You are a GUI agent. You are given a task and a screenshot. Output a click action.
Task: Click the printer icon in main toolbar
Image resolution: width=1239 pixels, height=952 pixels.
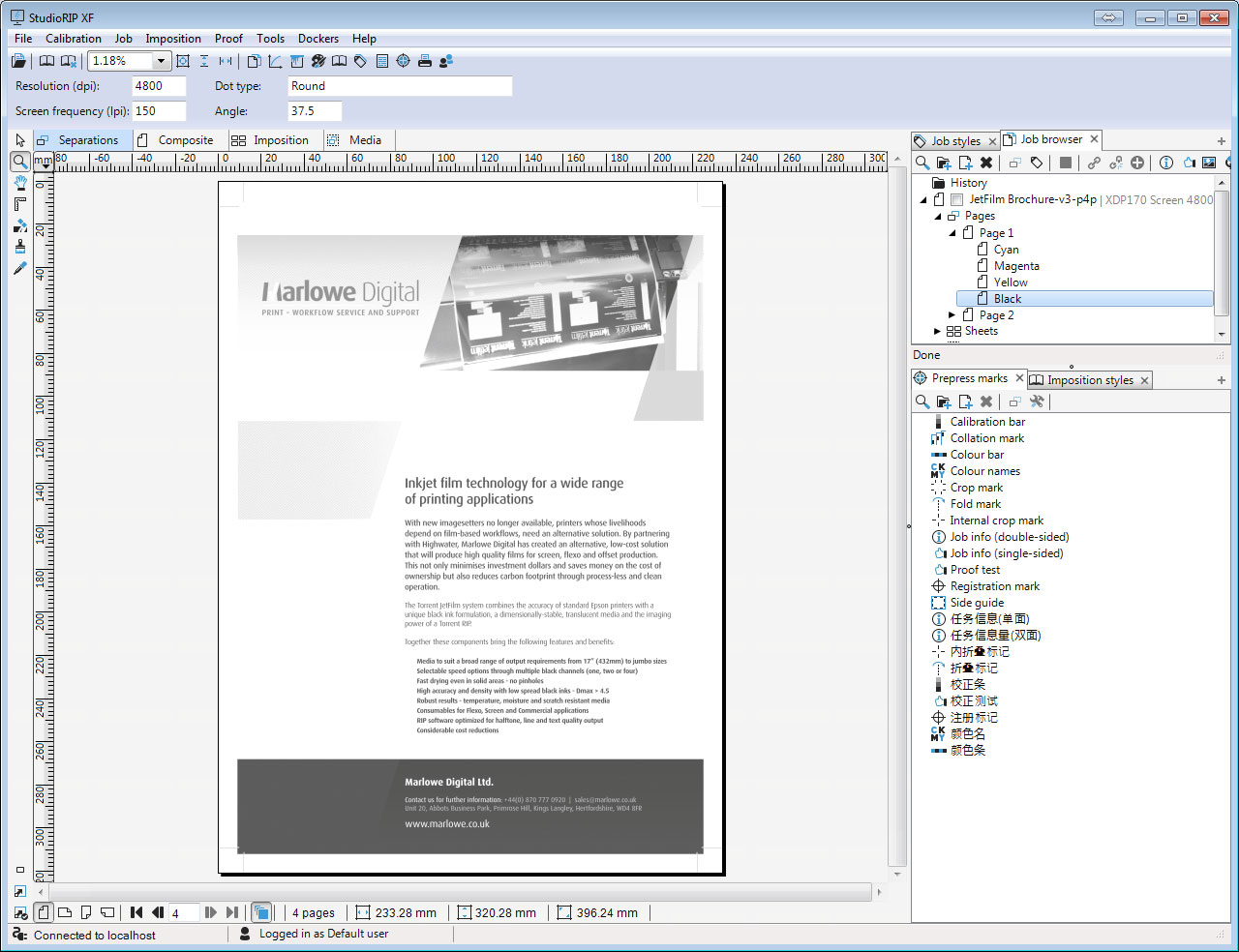(424, 61)
